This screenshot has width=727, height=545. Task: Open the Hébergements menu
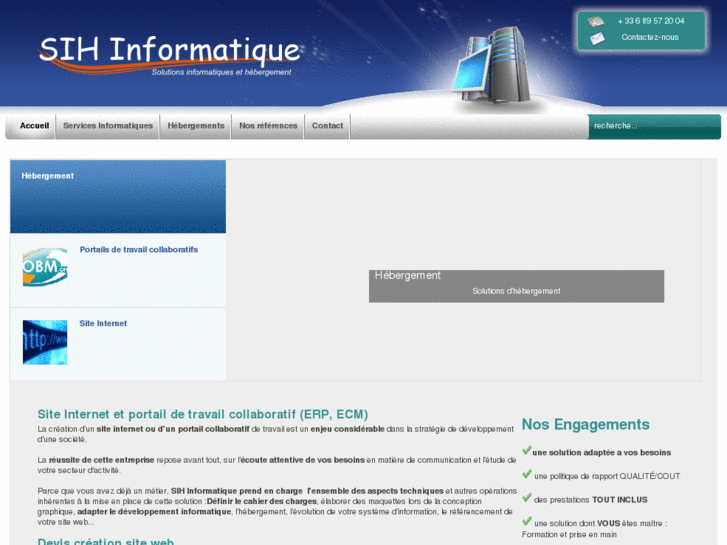[196, 126]
